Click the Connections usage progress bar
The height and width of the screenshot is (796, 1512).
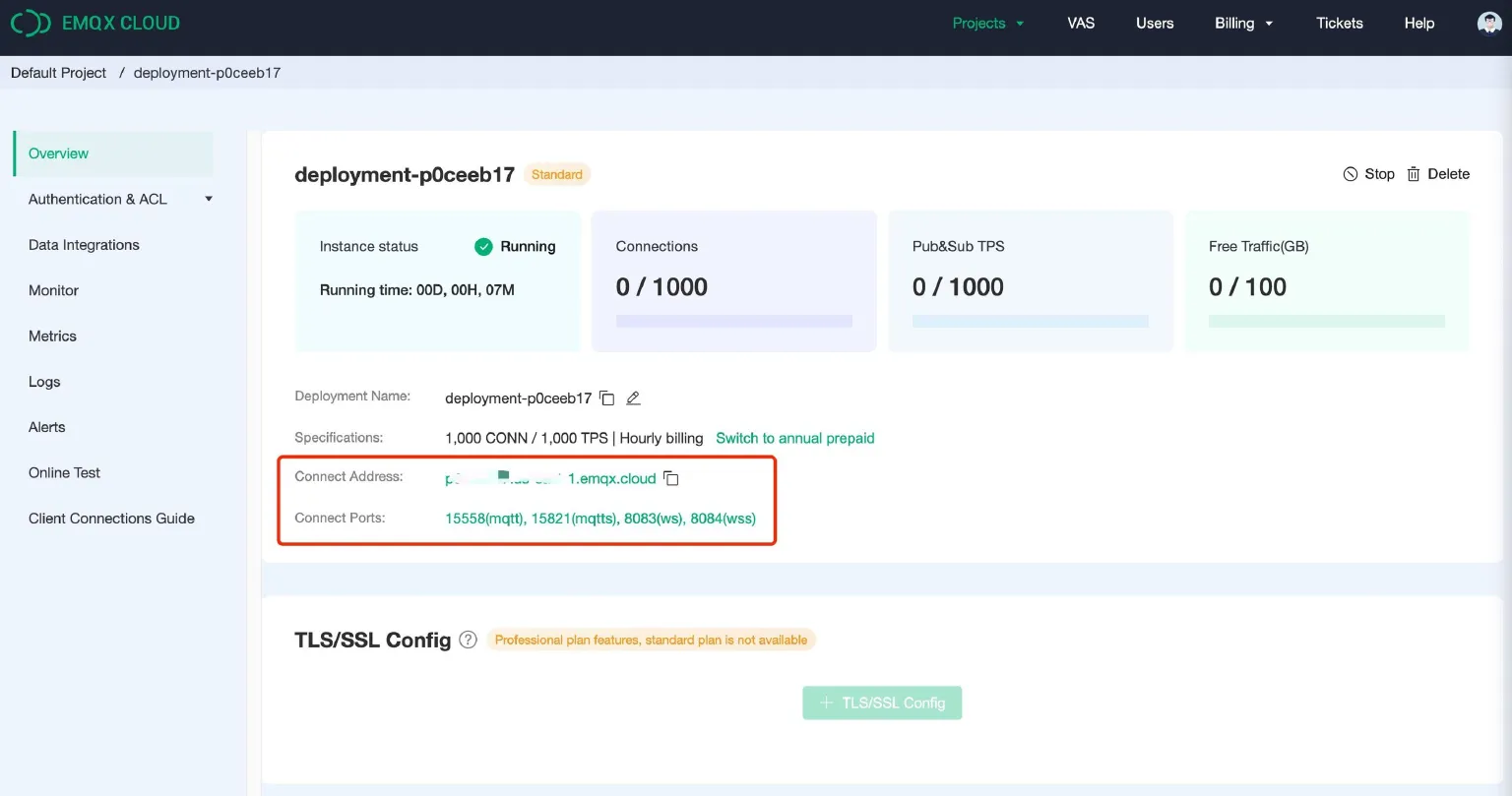733,321
